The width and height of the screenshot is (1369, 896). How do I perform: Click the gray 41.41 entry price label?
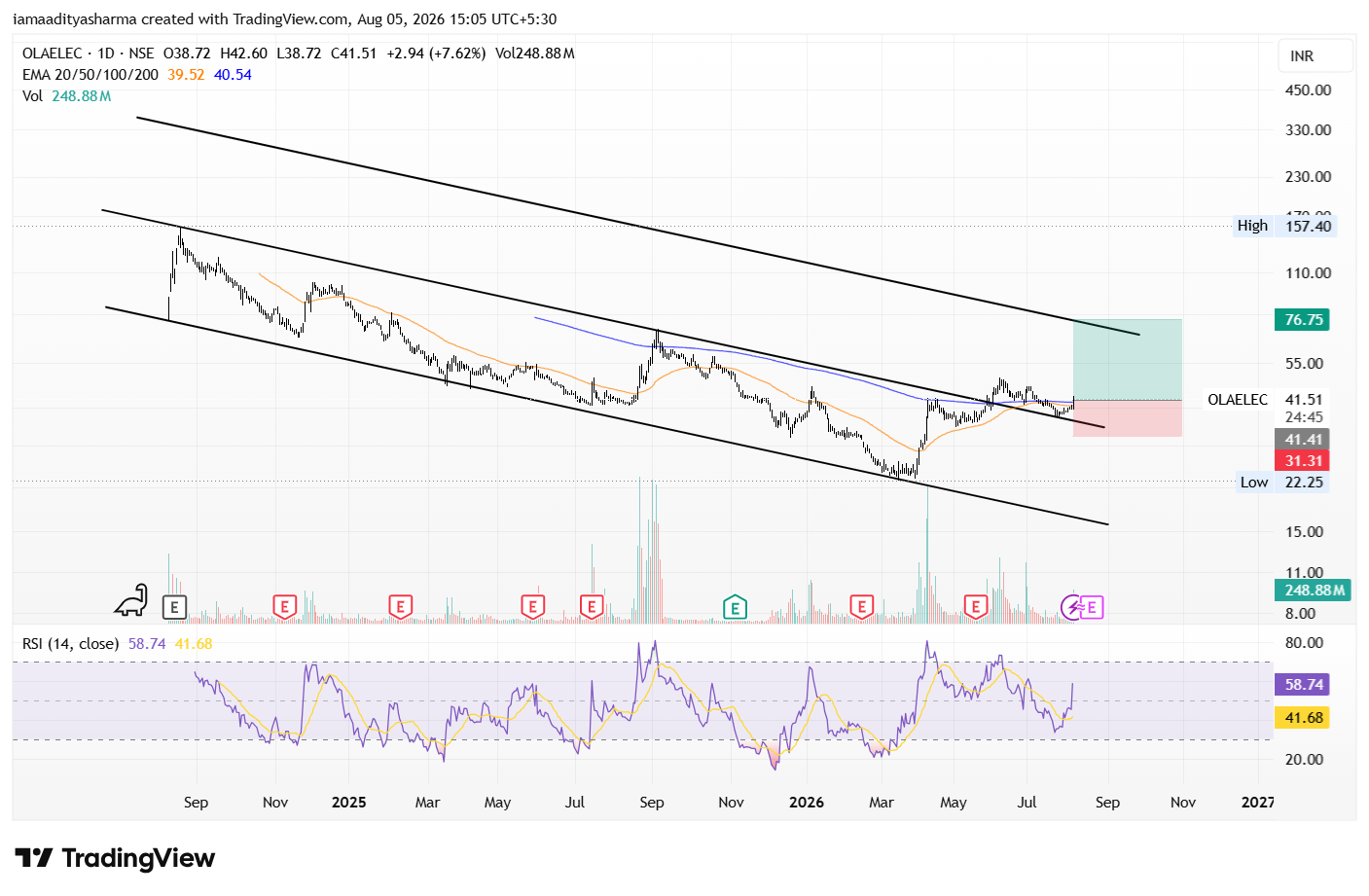[1302, 440]
